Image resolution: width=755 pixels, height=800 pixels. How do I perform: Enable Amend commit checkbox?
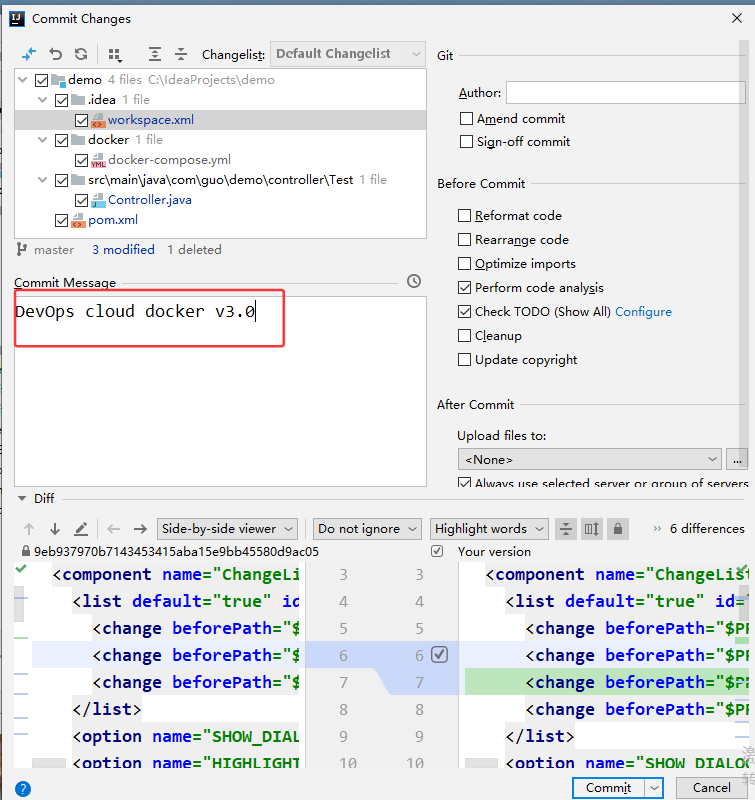point(466,118)
